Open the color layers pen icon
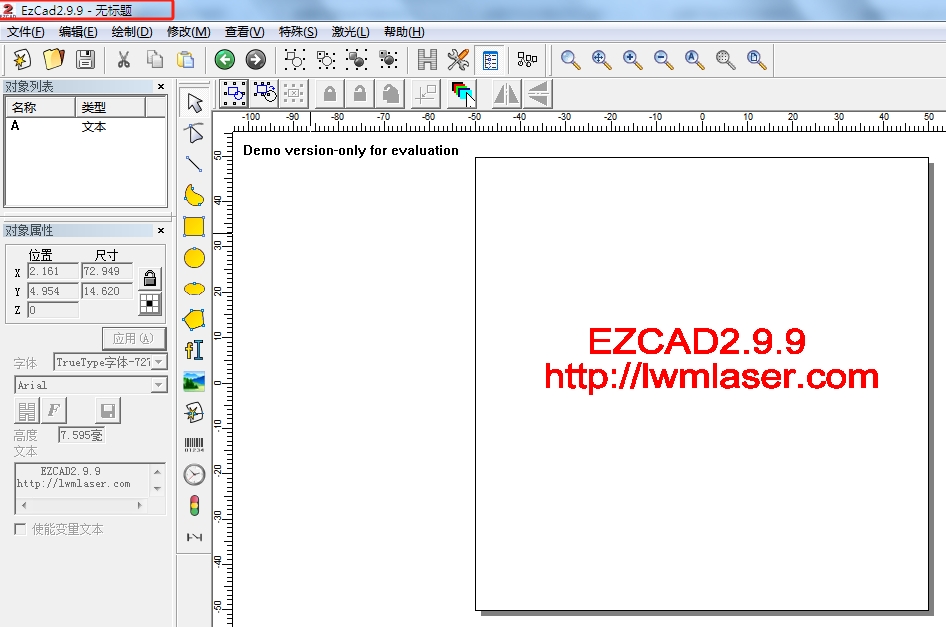Image resolution: width=946 pixels, height=627 pixels. coord(463,94)
